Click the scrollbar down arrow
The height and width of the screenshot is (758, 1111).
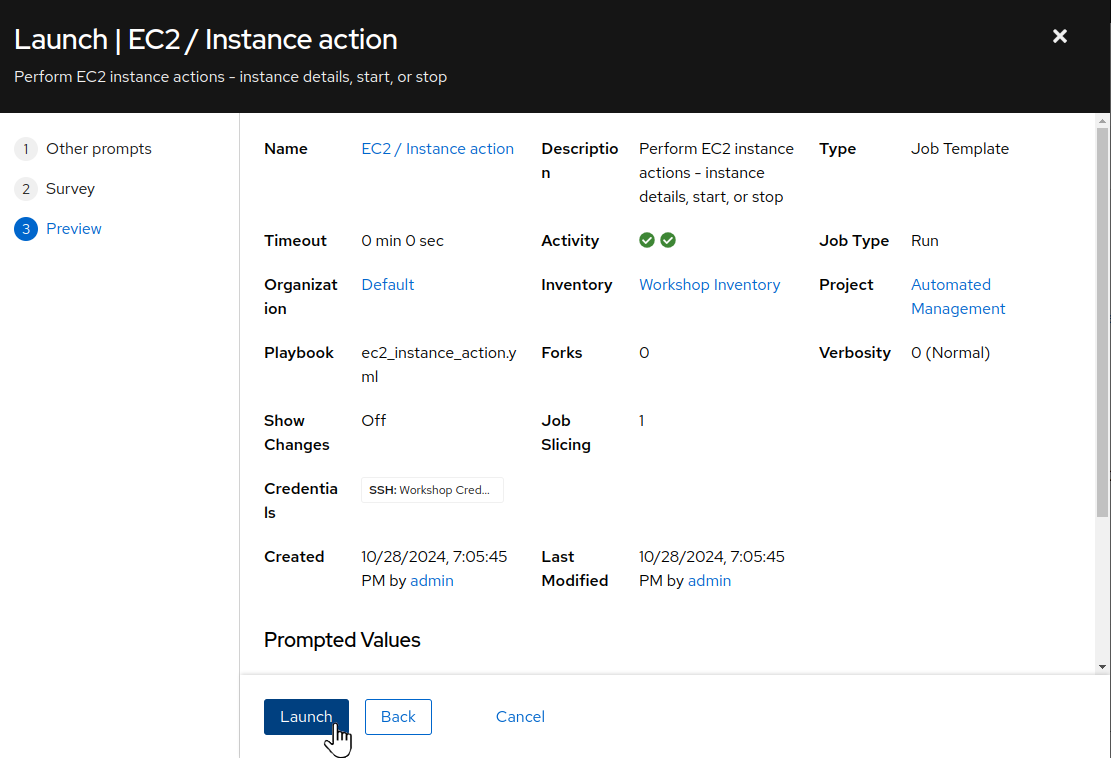coord(1102,667)
